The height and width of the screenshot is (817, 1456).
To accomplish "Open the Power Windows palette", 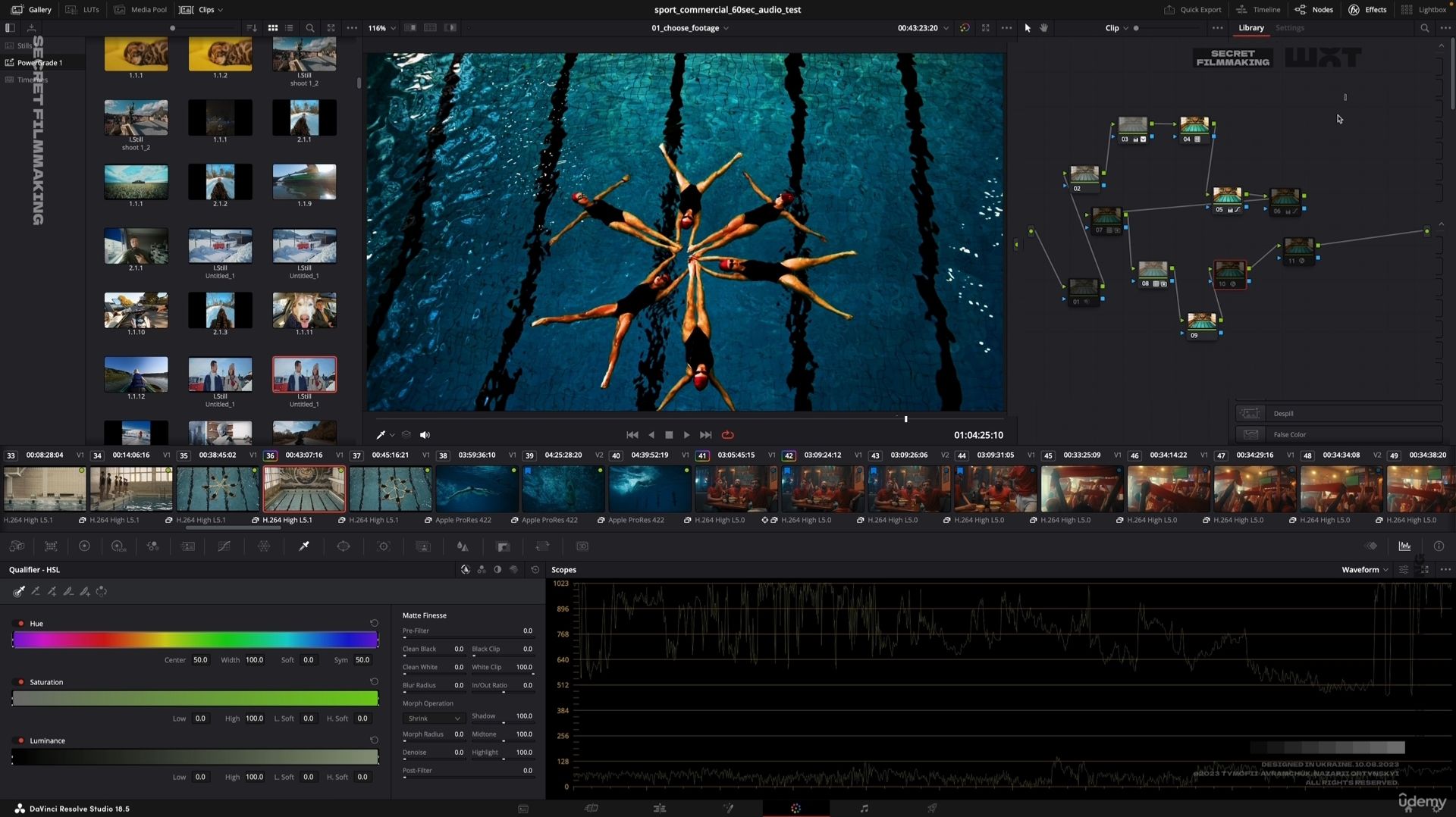I will tap(344, 546).
